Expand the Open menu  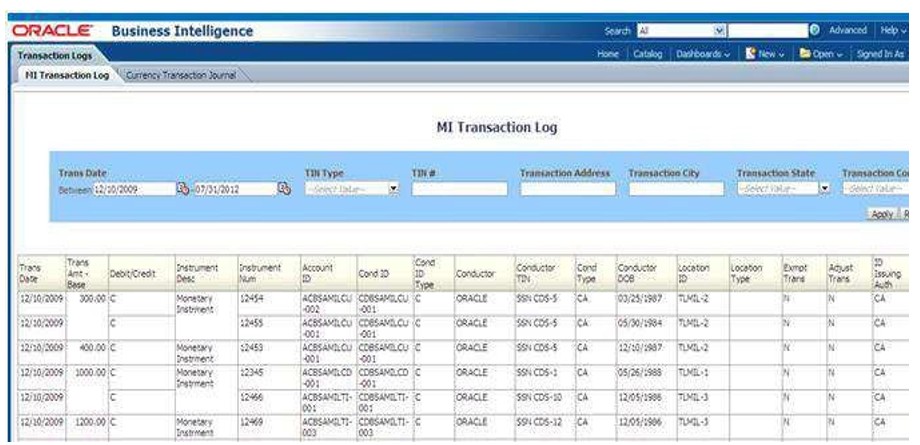[x=821, y=53]
